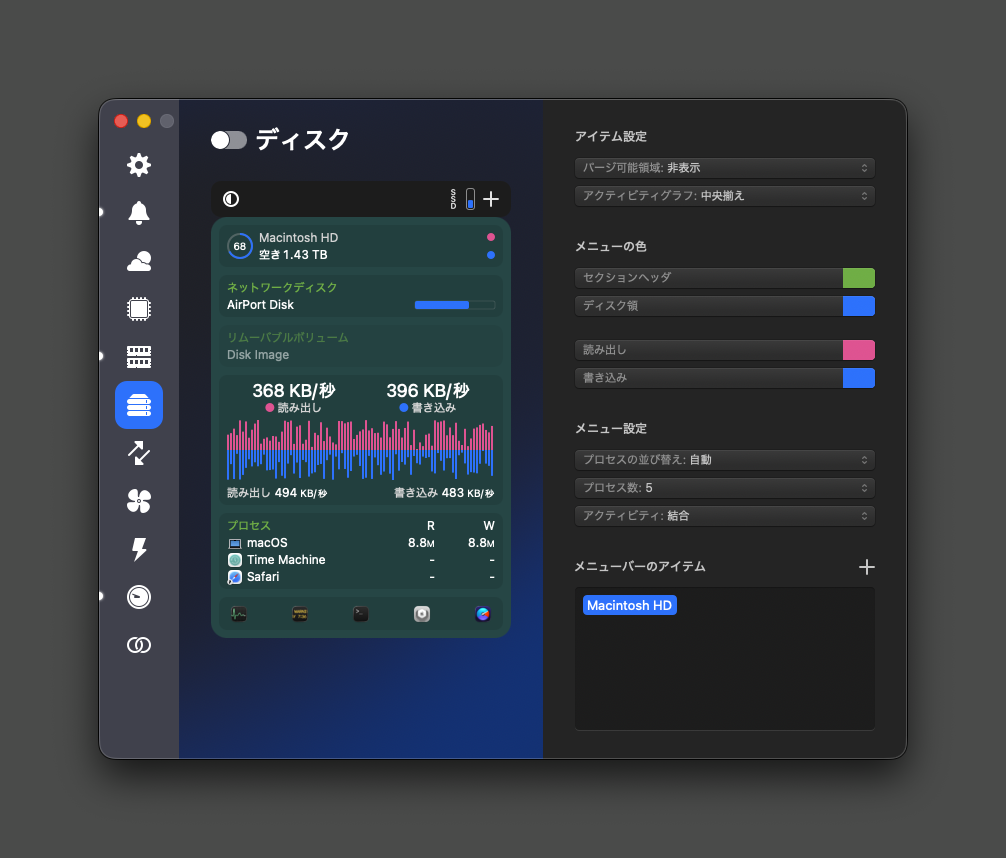The width and height of the screenshot is (1006, 858).
Task: Select the Memory section in sidebar
Action: pos(139,357)
